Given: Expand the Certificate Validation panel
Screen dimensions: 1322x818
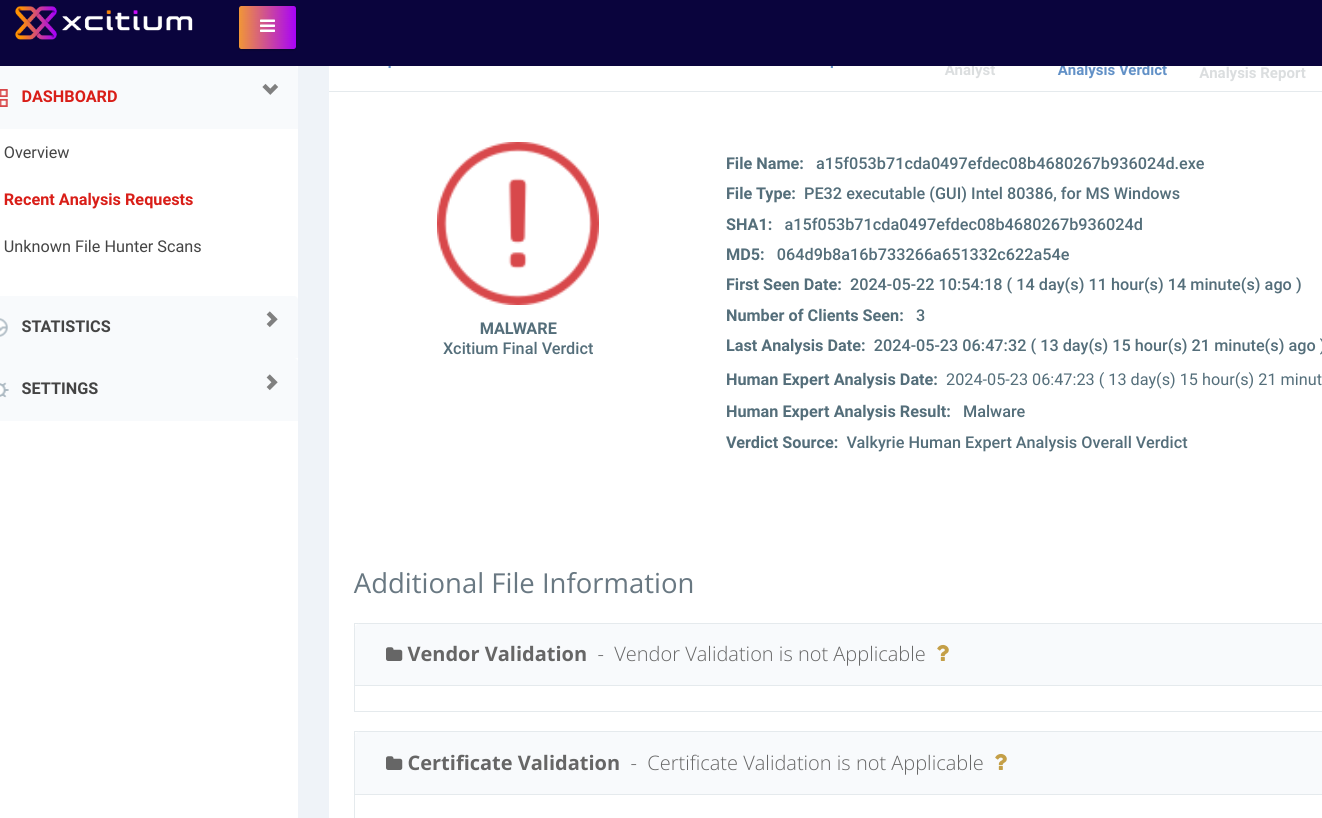Looking at the screenshot, I should pos(838,763).
